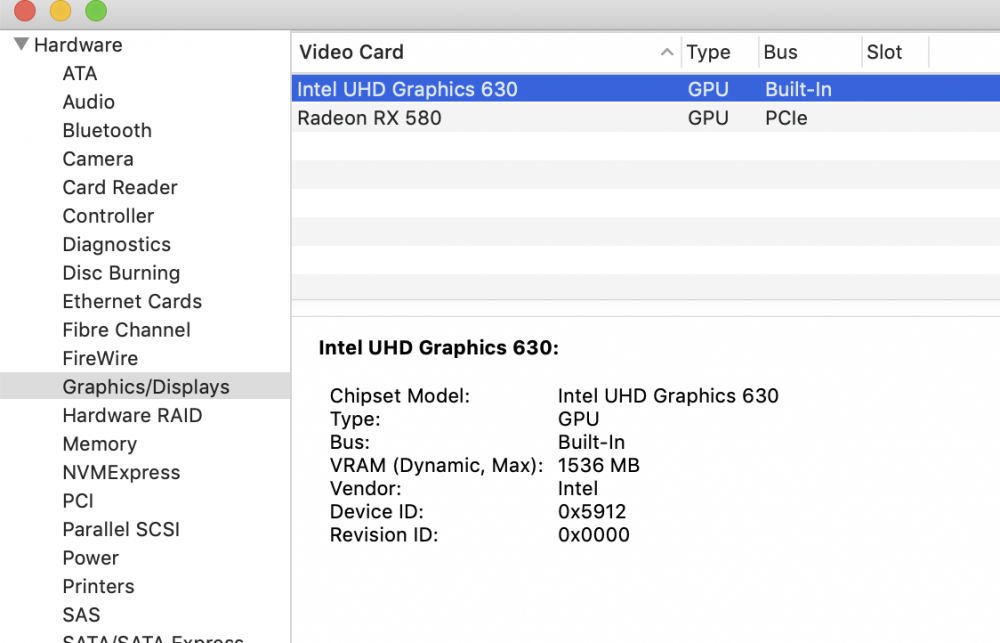Zoom the window with the green button
The height and width of the screenshot is (643, 1000).
click(x=96, y=10)
